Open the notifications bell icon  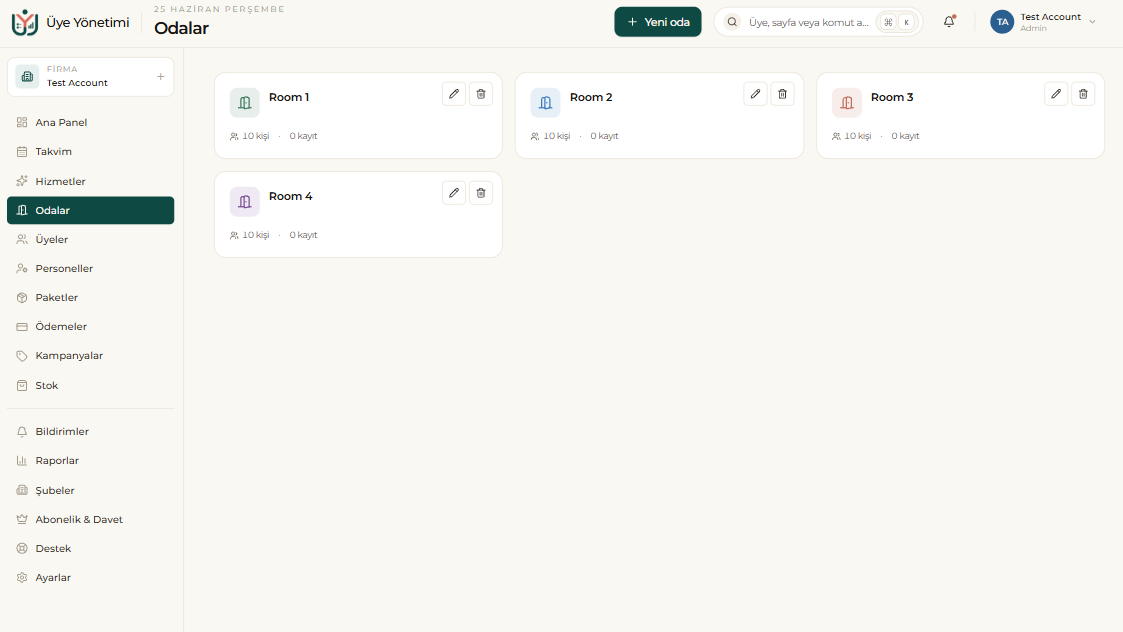(x=949, y=21)
